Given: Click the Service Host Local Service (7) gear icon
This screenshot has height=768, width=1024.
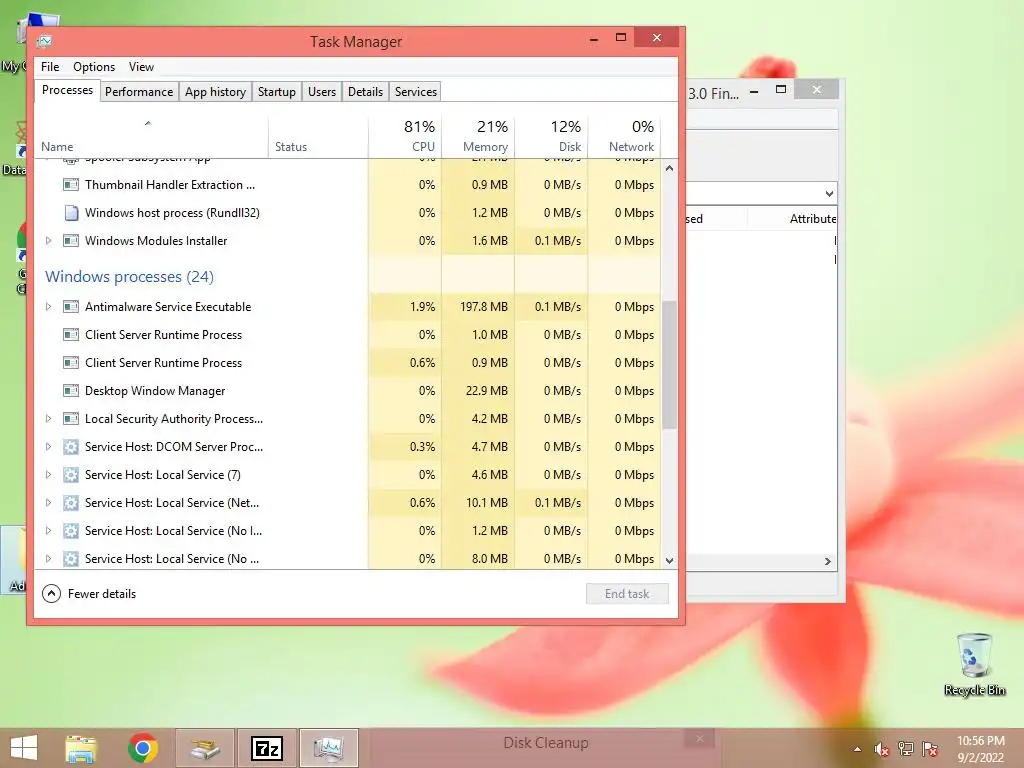Looking at the screenshot, I should (71, 475).
